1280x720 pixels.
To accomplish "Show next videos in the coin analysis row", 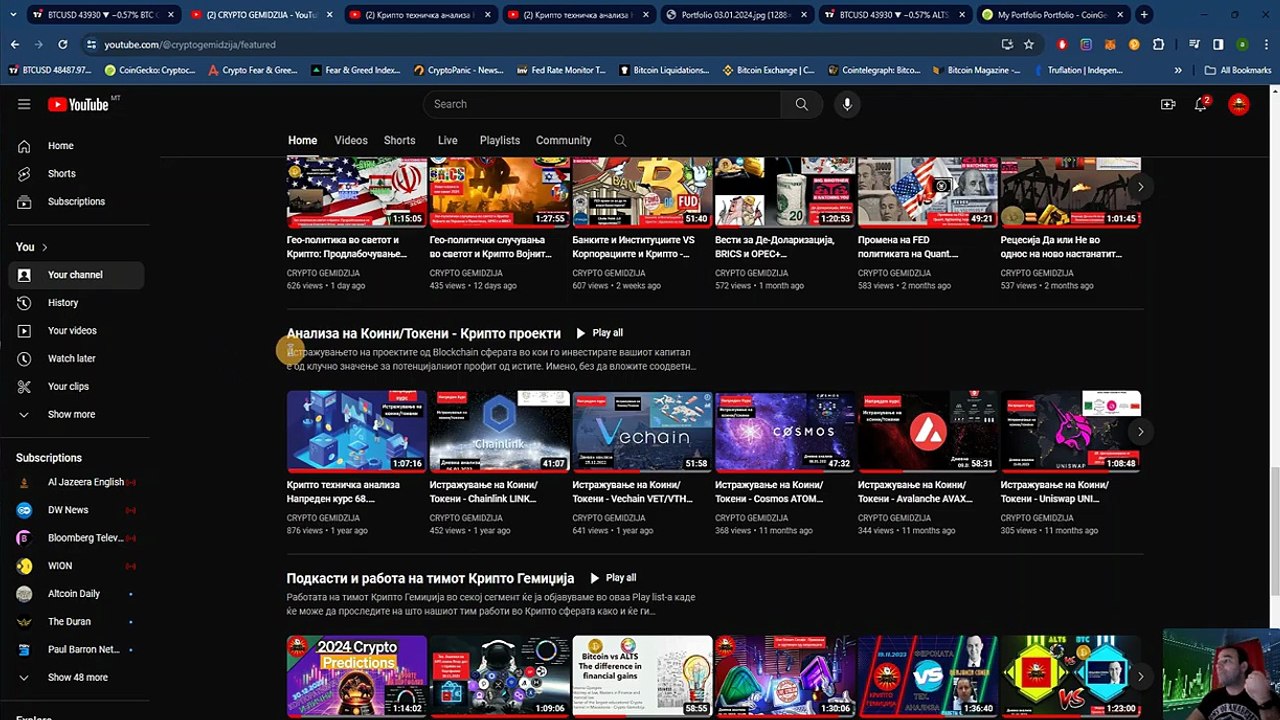I will pyautogui.click(x=1140, y=432).
